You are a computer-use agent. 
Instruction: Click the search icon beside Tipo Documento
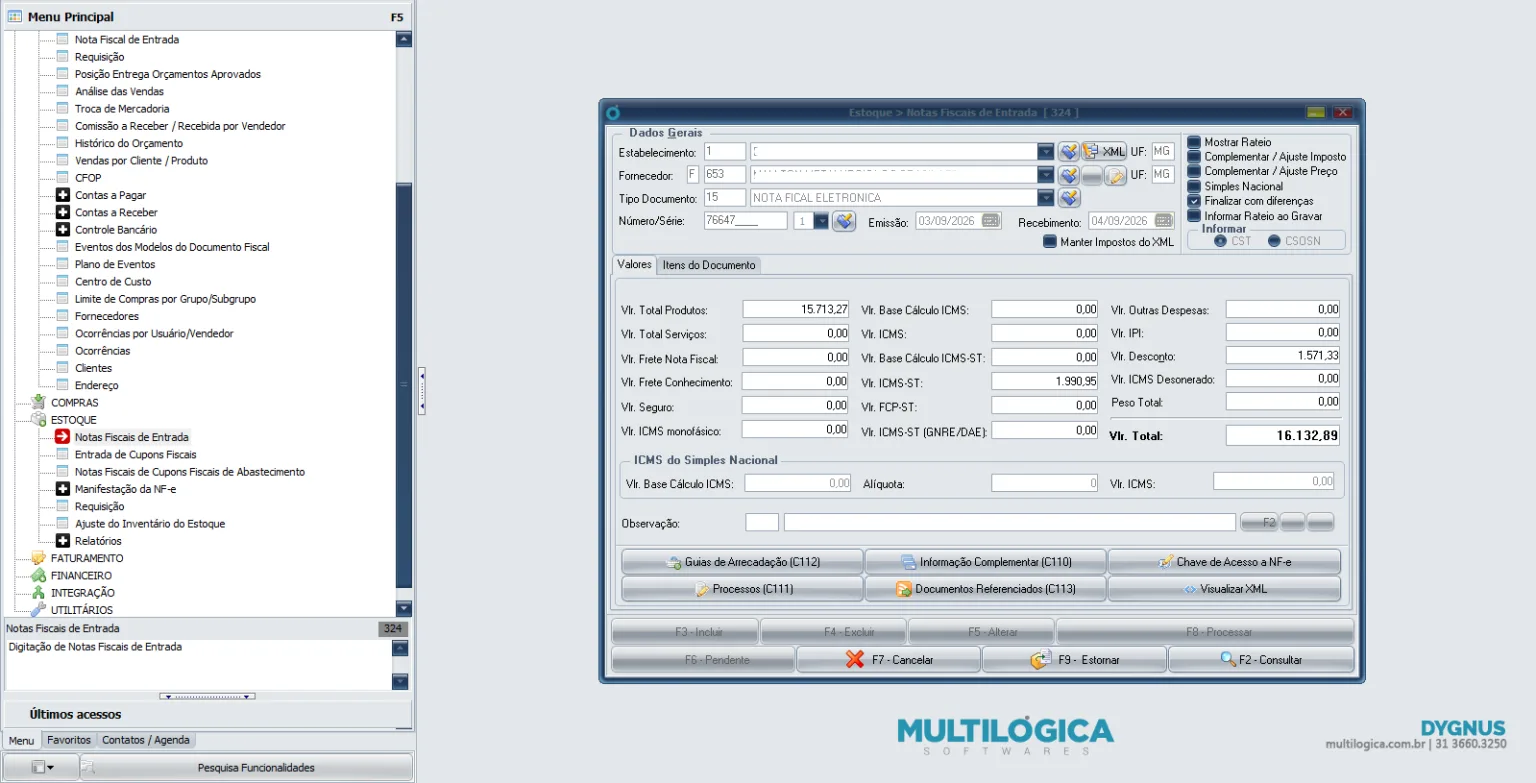pyautogui.click(x=1068, y=198)
